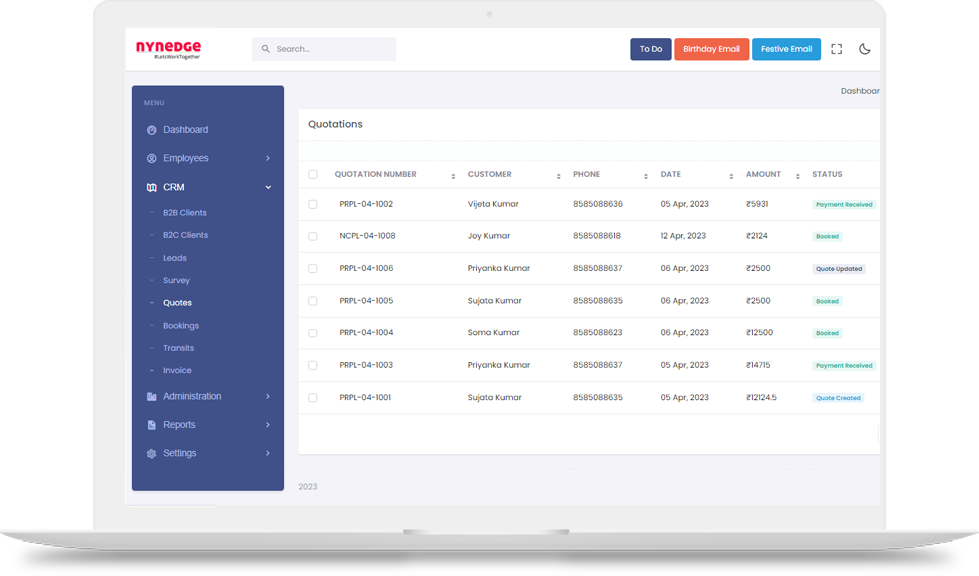
Task: Click the Payment Received status badge for PRPL-04-1002
Action: 843,203
